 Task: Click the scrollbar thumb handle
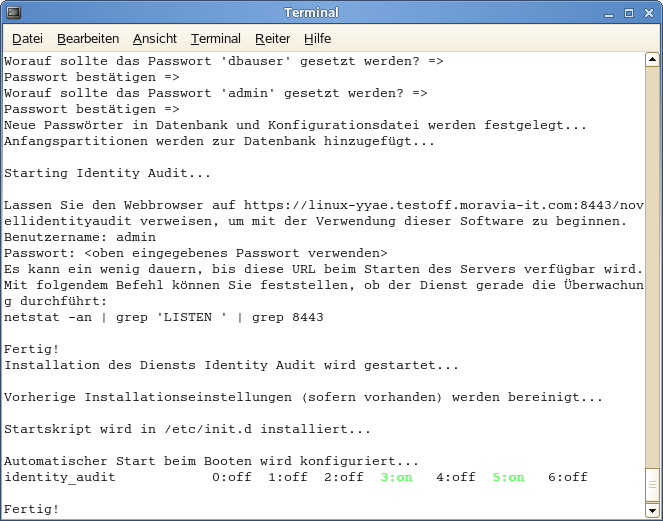pyautogui.click(x=652, y=485)
